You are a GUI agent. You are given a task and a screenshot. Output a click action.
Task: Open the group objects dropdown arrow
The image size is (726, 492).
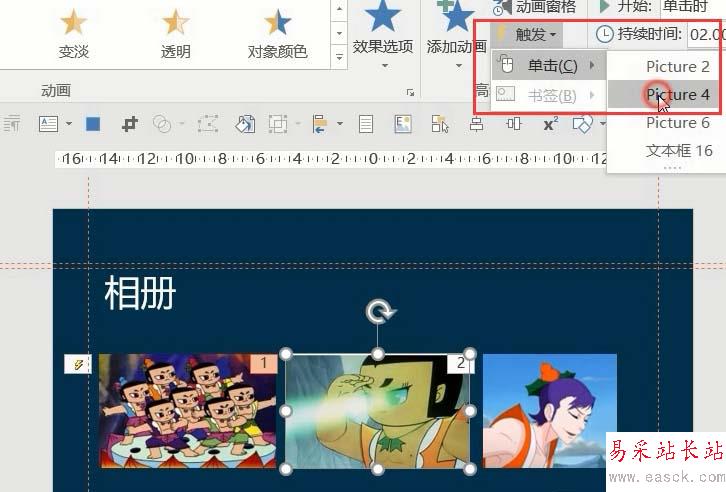pos(298,124)
